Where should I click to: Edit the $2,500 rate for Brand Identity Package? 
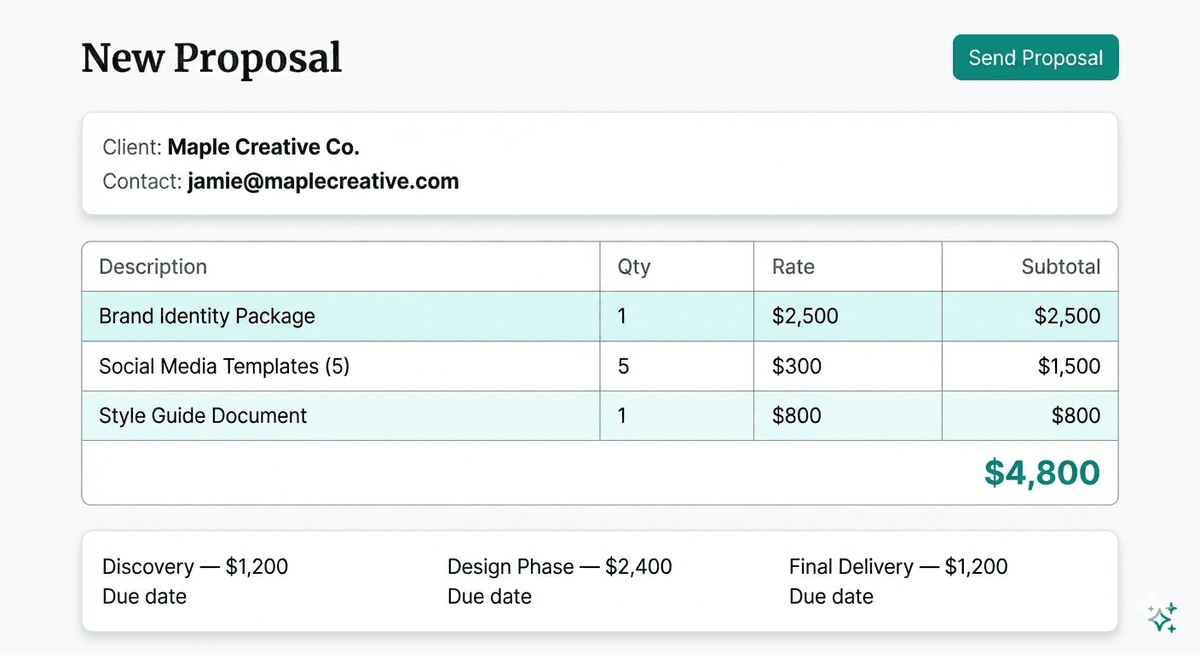point(846,316)
